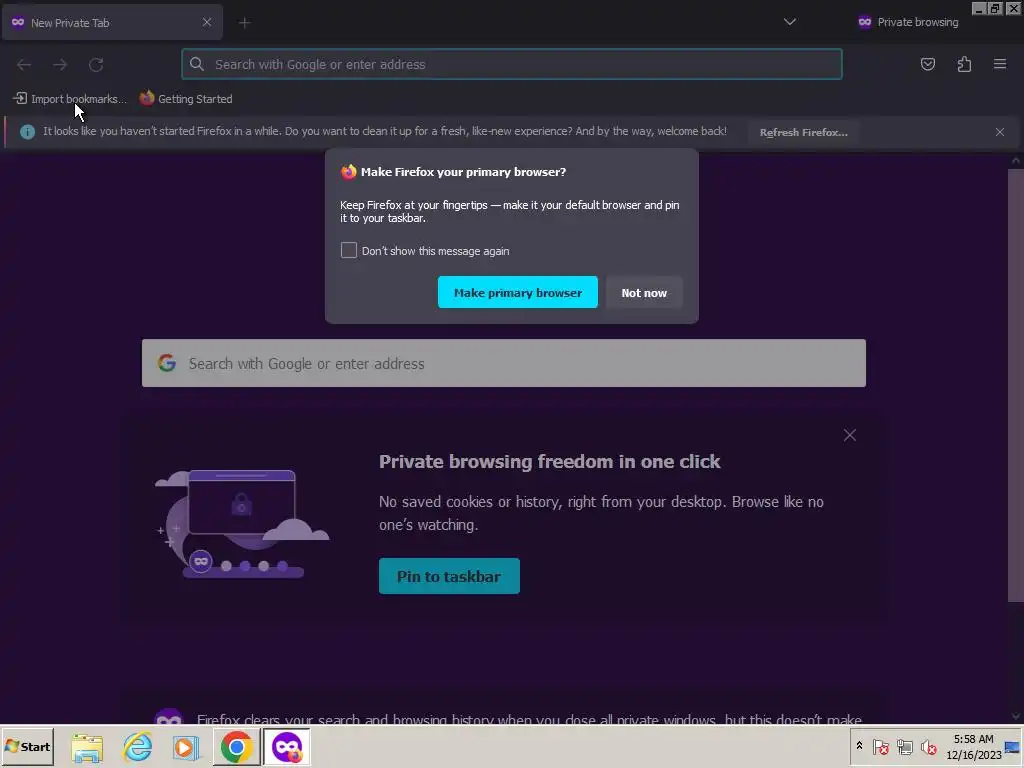This screenshot has width=1024, height=768.
Task: Open the Getting Started bookmark
Action: coord(186,99)
